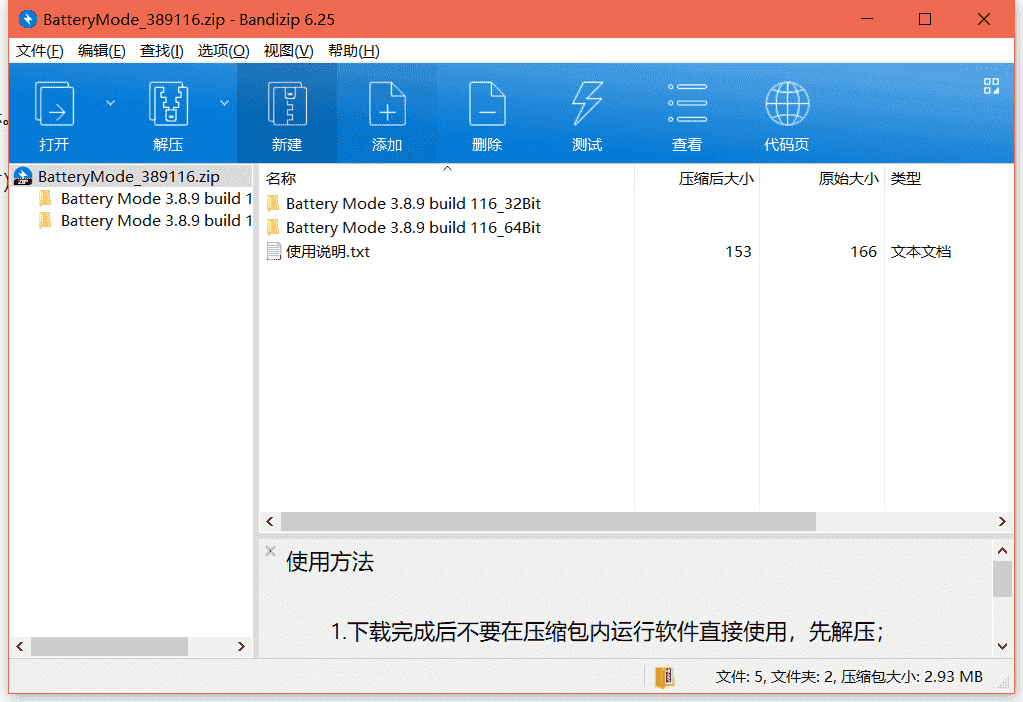Screen dimensions: 1023x702
Task: Click comment pane scrollbar down arrow
Action: point(1002,647)
